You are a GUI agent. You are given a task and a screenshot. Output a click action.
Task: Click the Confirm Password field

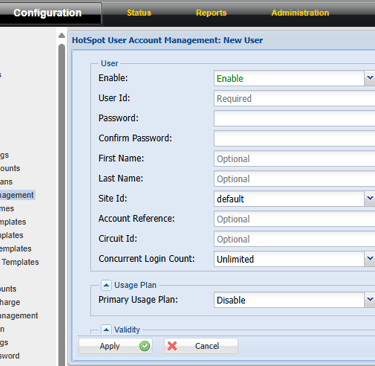coord(294,138)
